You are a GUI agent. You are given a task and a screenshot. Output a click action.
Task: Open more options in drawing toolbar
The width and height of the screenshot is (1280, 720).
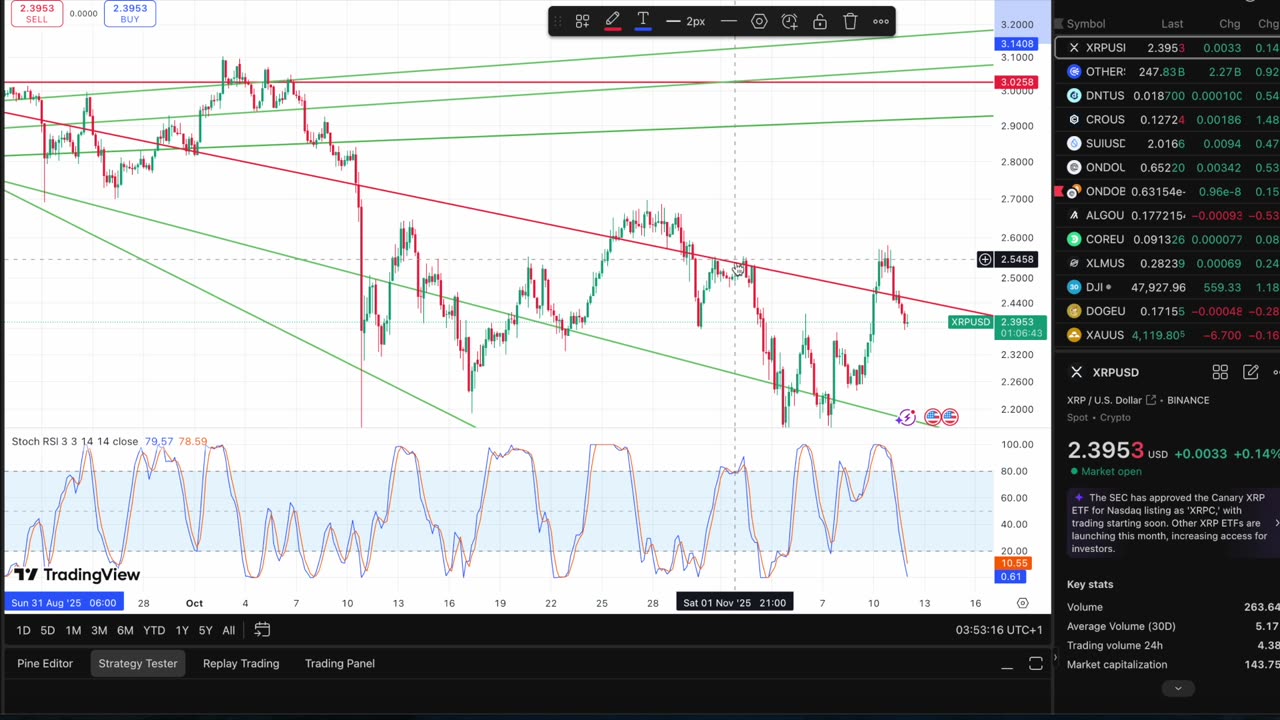point(881,21)
